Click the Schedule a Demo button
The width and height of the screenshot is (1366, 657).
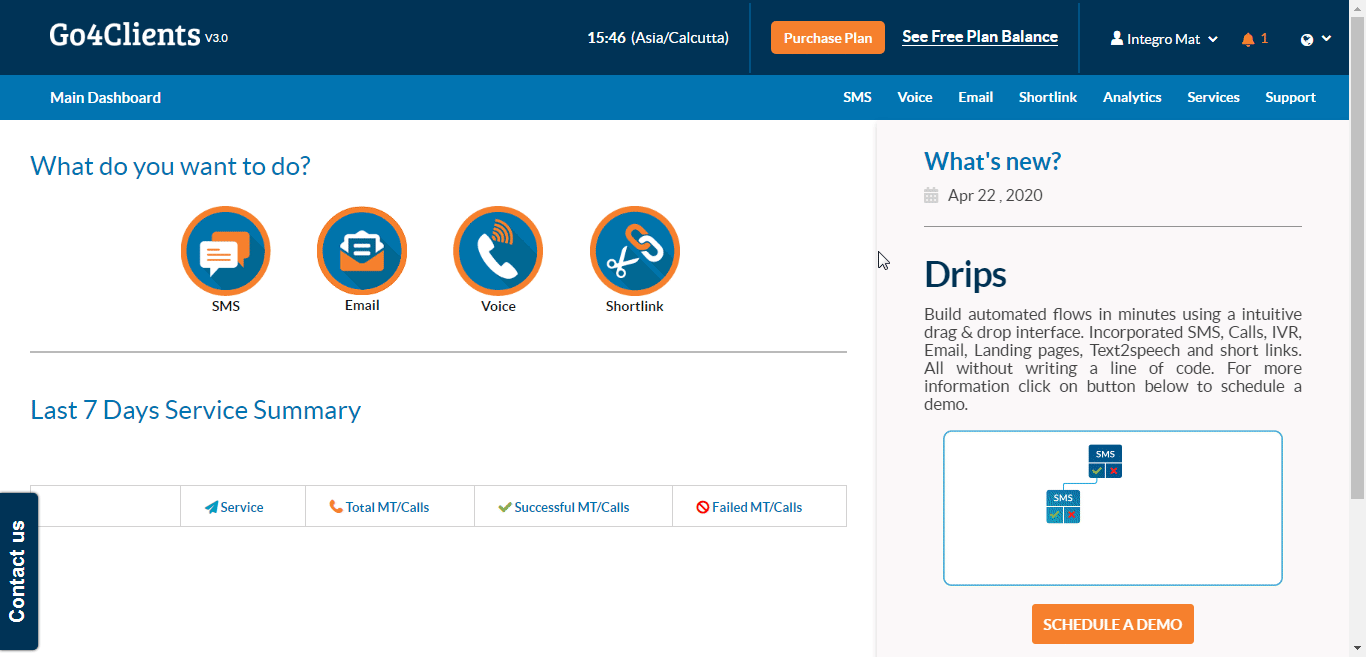(x=1113, y=624)
